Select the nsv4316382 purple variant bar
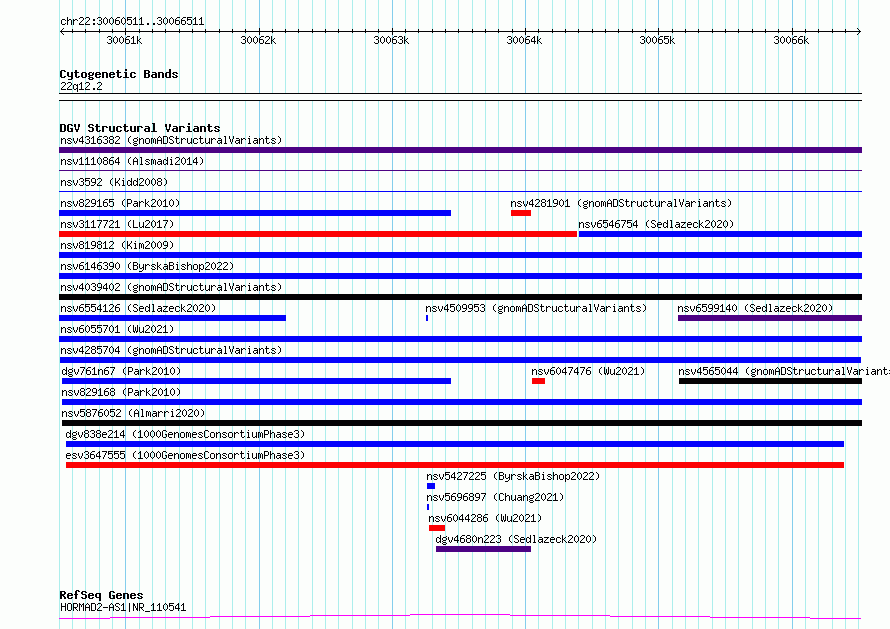 [x=460, y=150]
